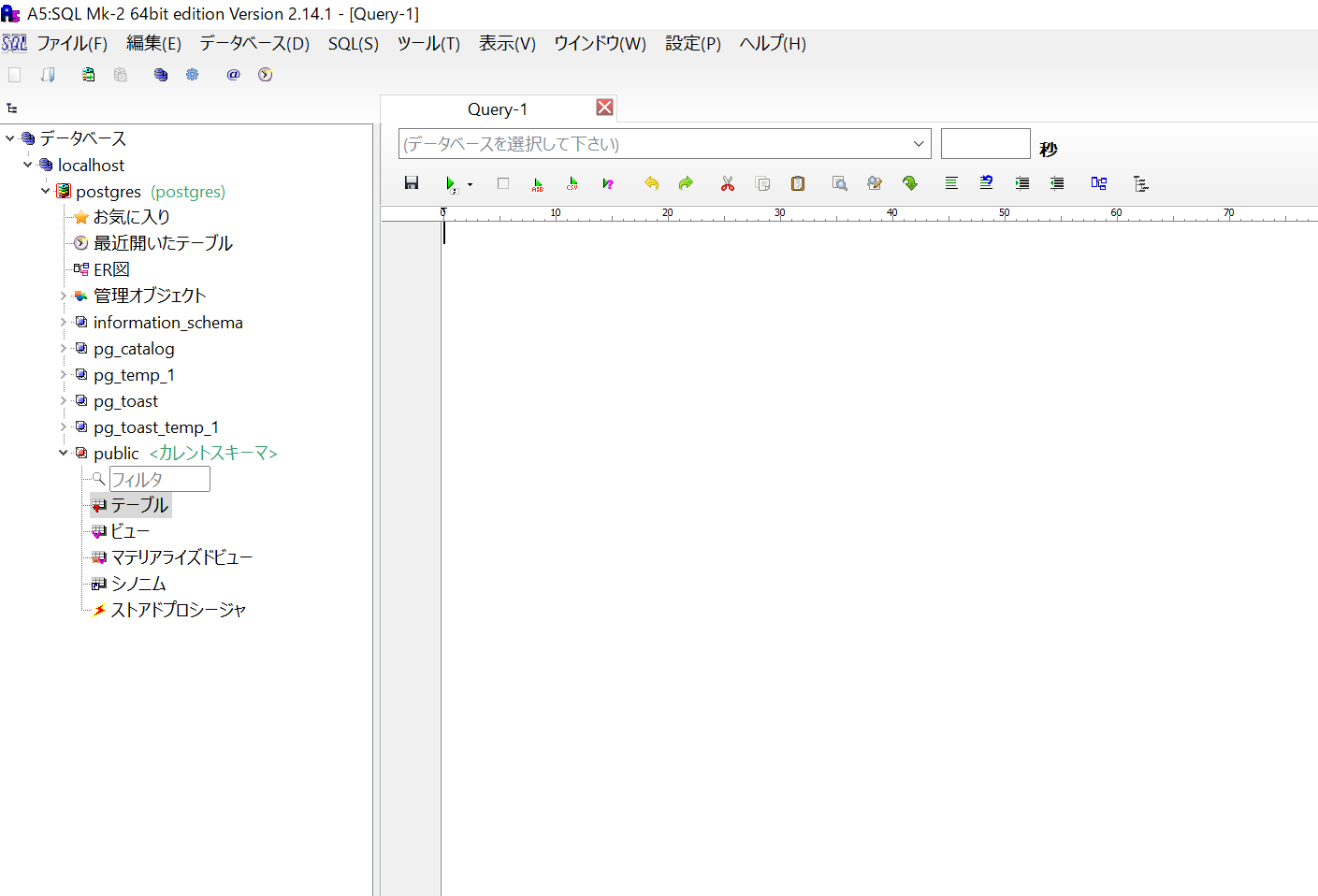Undo with the yellow arrow icon
Screen dimensions: 1318x896
point(651,183)
